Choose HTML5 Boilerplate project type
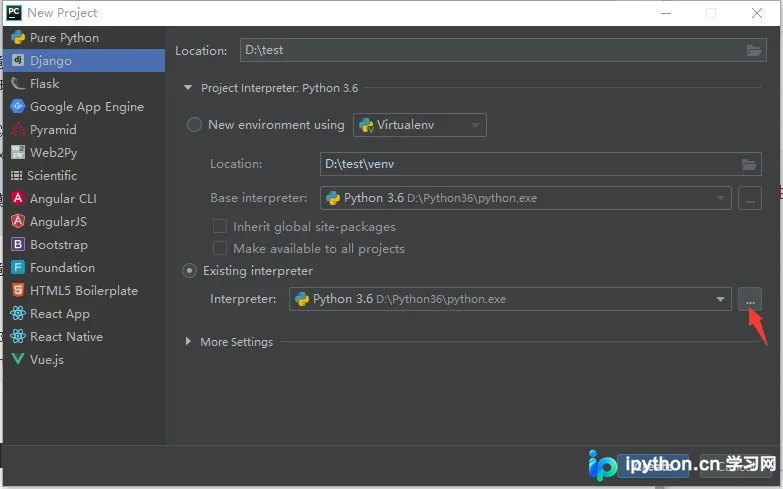783x489 pixels. click(84, 290)
